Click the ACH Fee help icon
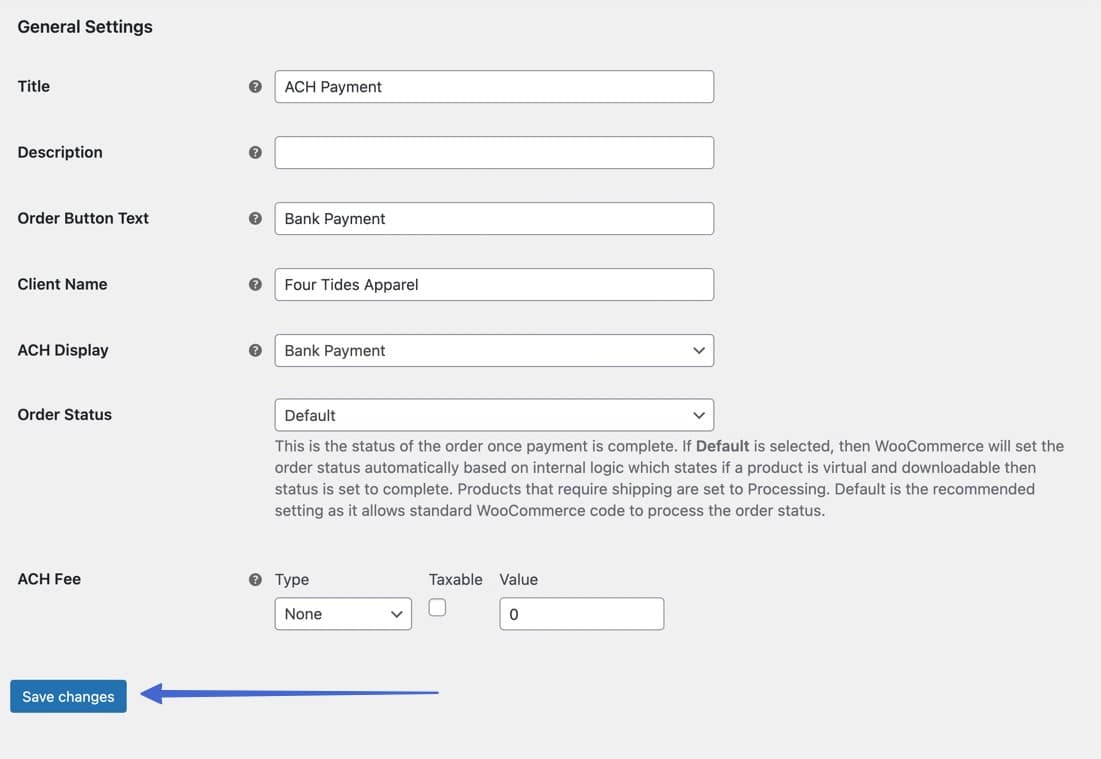The image size is (1101, 759). pos(255,580)
